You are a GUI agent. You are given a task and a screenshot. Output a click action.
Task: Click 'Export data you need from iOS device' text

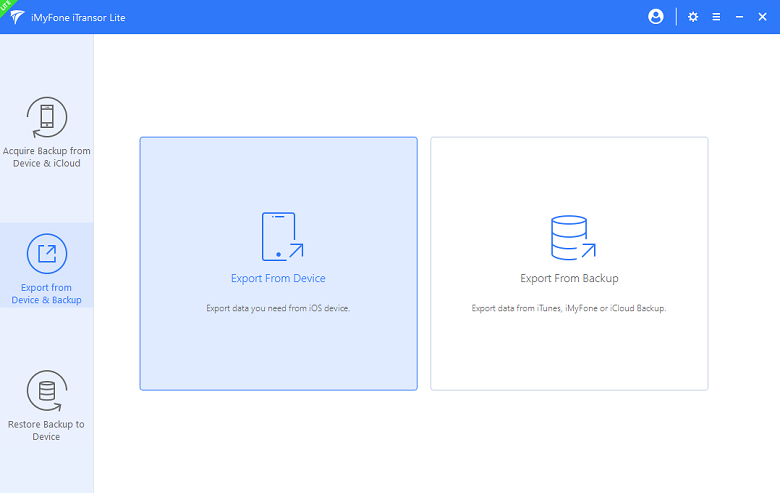click(x=278, y=308)
